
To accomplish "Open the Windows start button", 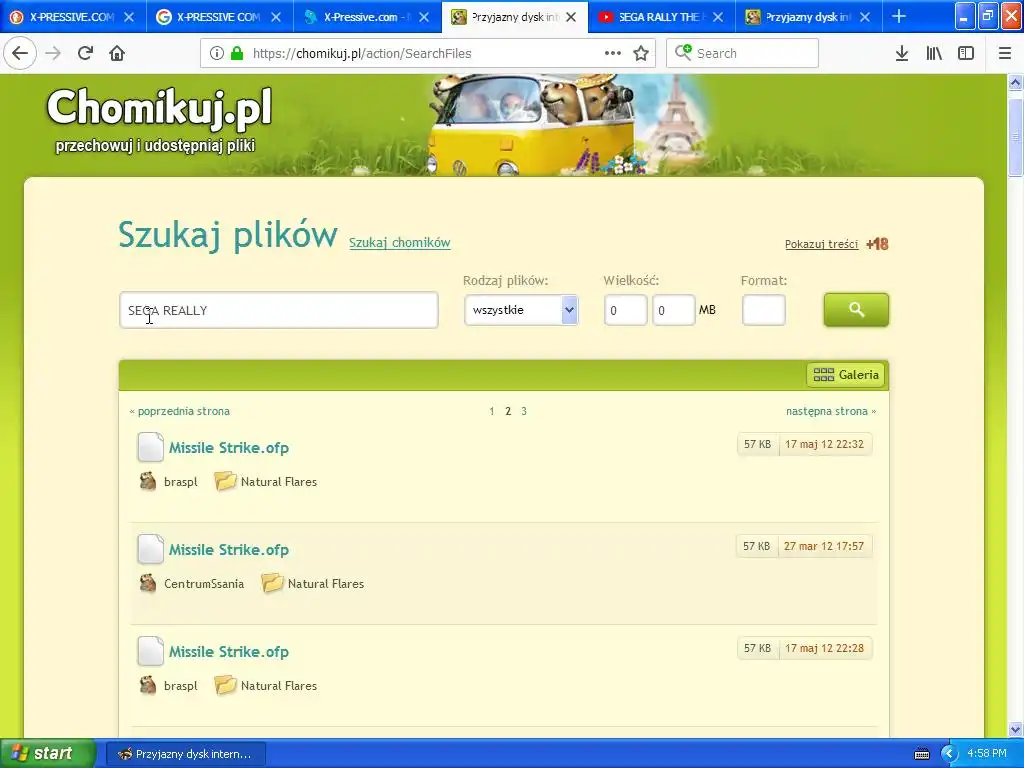I will pos(48,754).
